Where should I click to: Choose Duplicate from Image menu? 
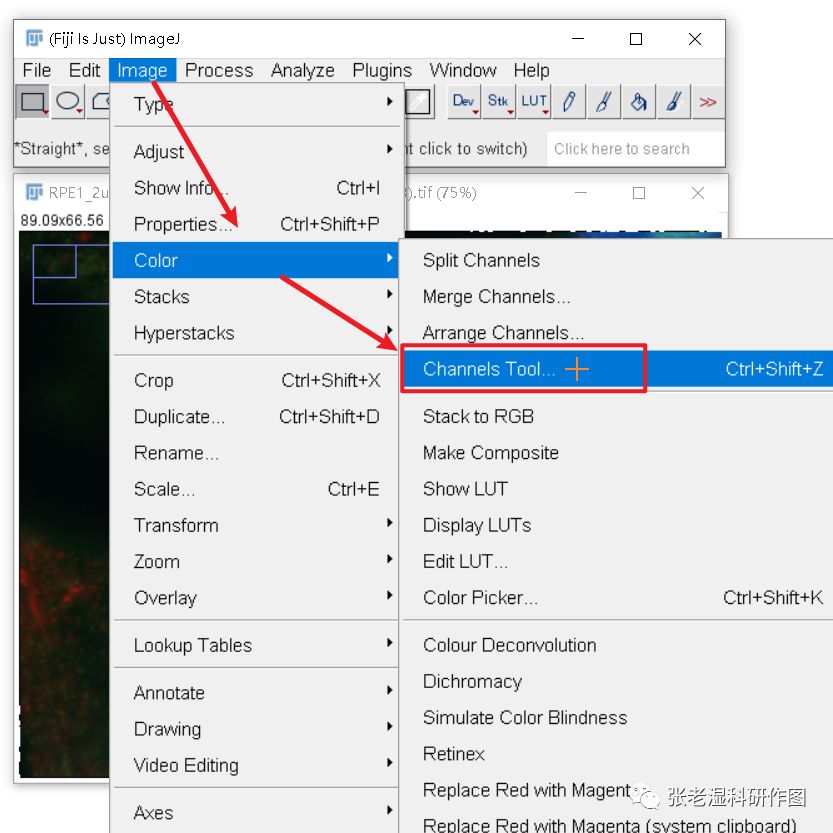click(256, 416)
